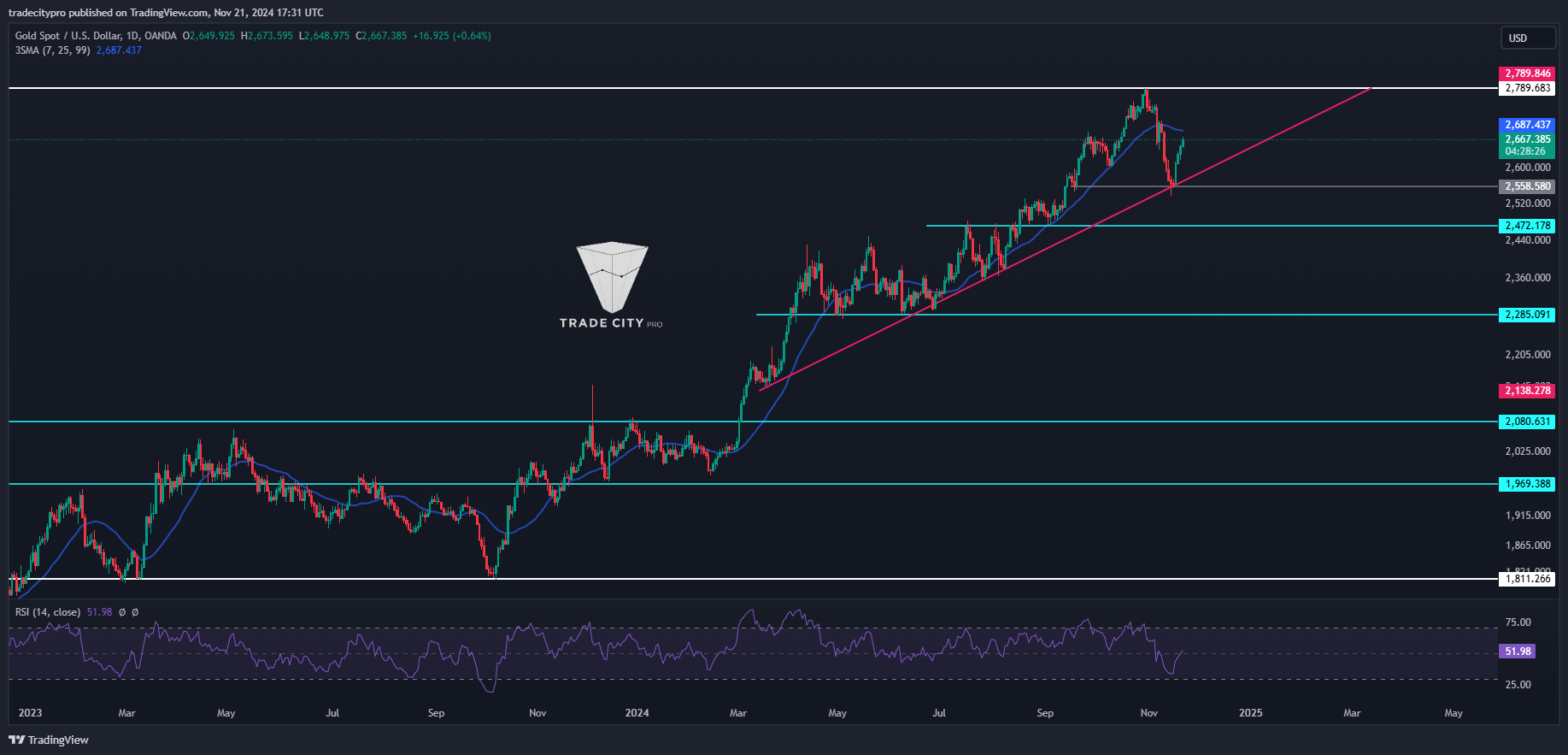The width and height of the screenshot is (1568, 755).
Task: Click the close price C2,667.385 value
Action: point(381,36)
